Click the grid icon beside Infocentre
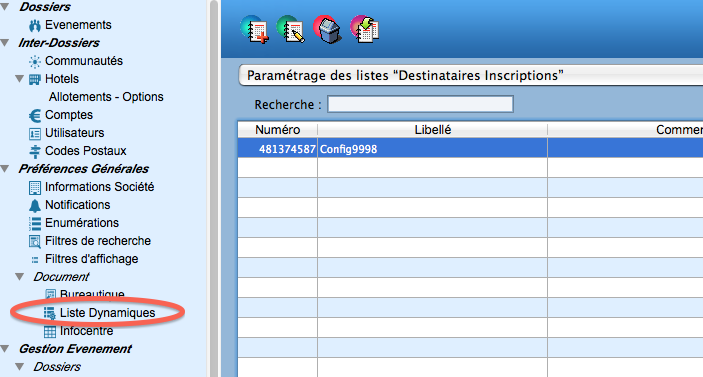703x377 pixels. [49, 331]
